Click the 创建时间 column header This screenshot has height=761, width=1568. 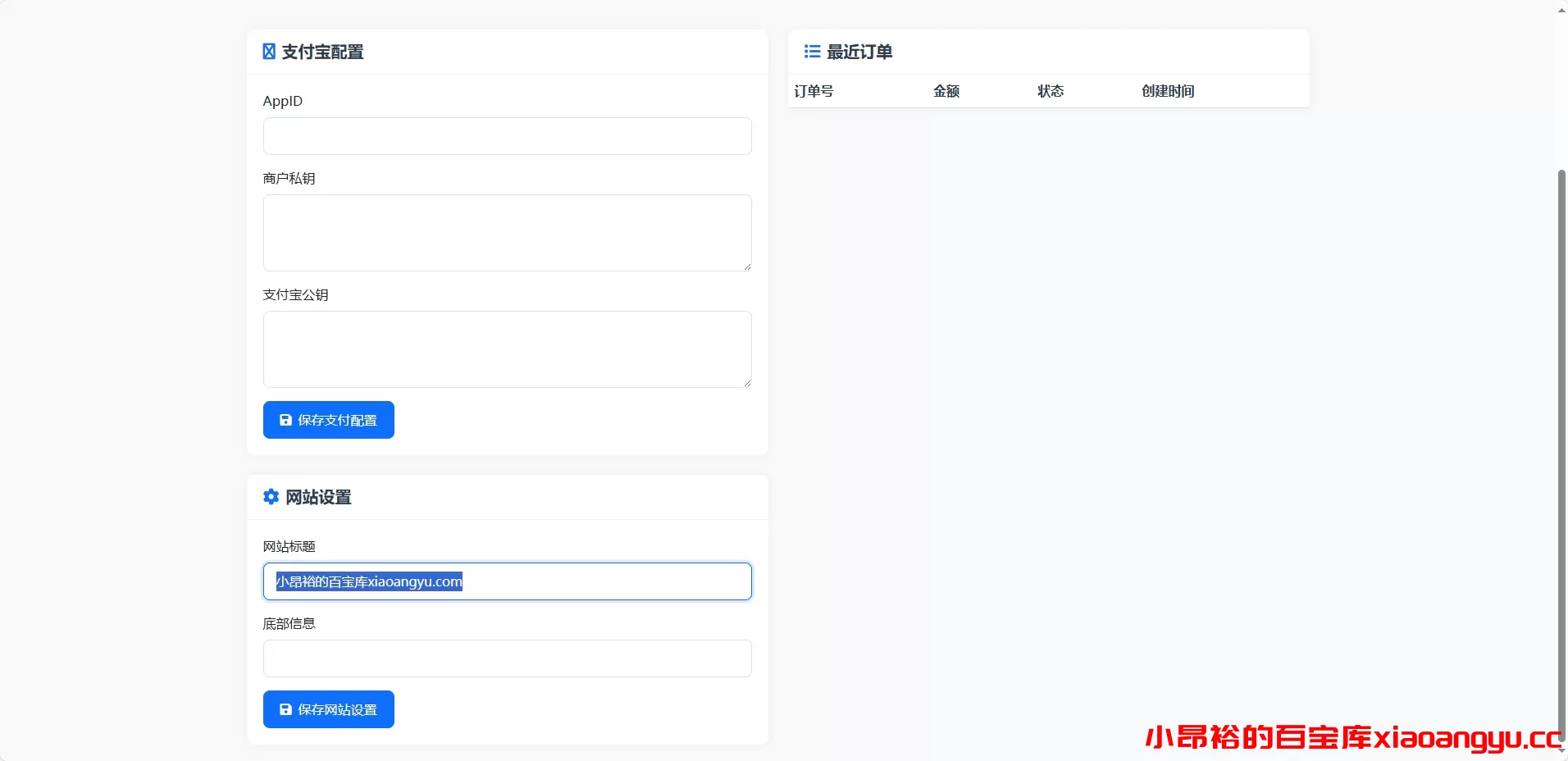click(x=1168, y=91)
